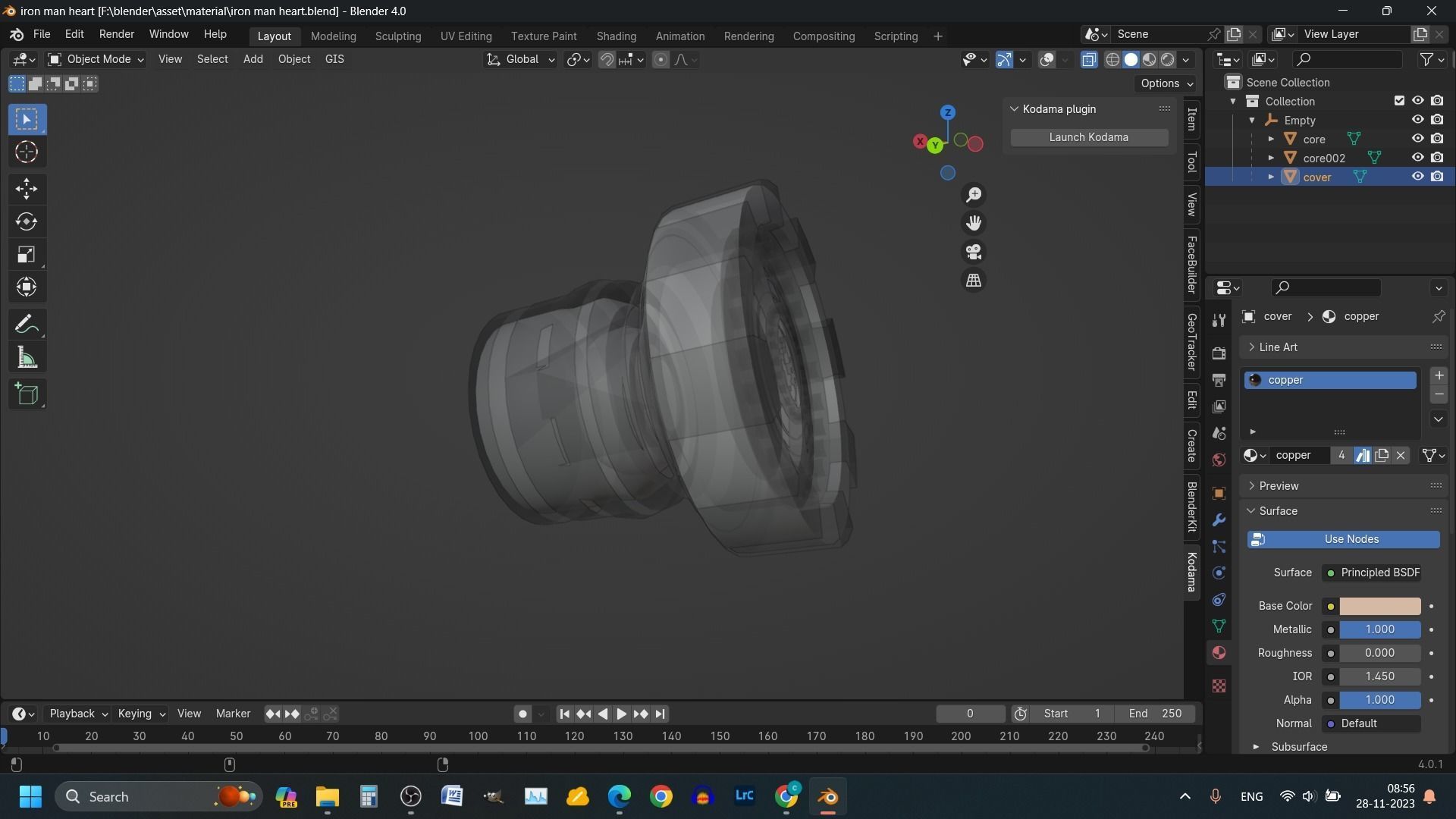Click the Base Color swatch

point(1379,607)
